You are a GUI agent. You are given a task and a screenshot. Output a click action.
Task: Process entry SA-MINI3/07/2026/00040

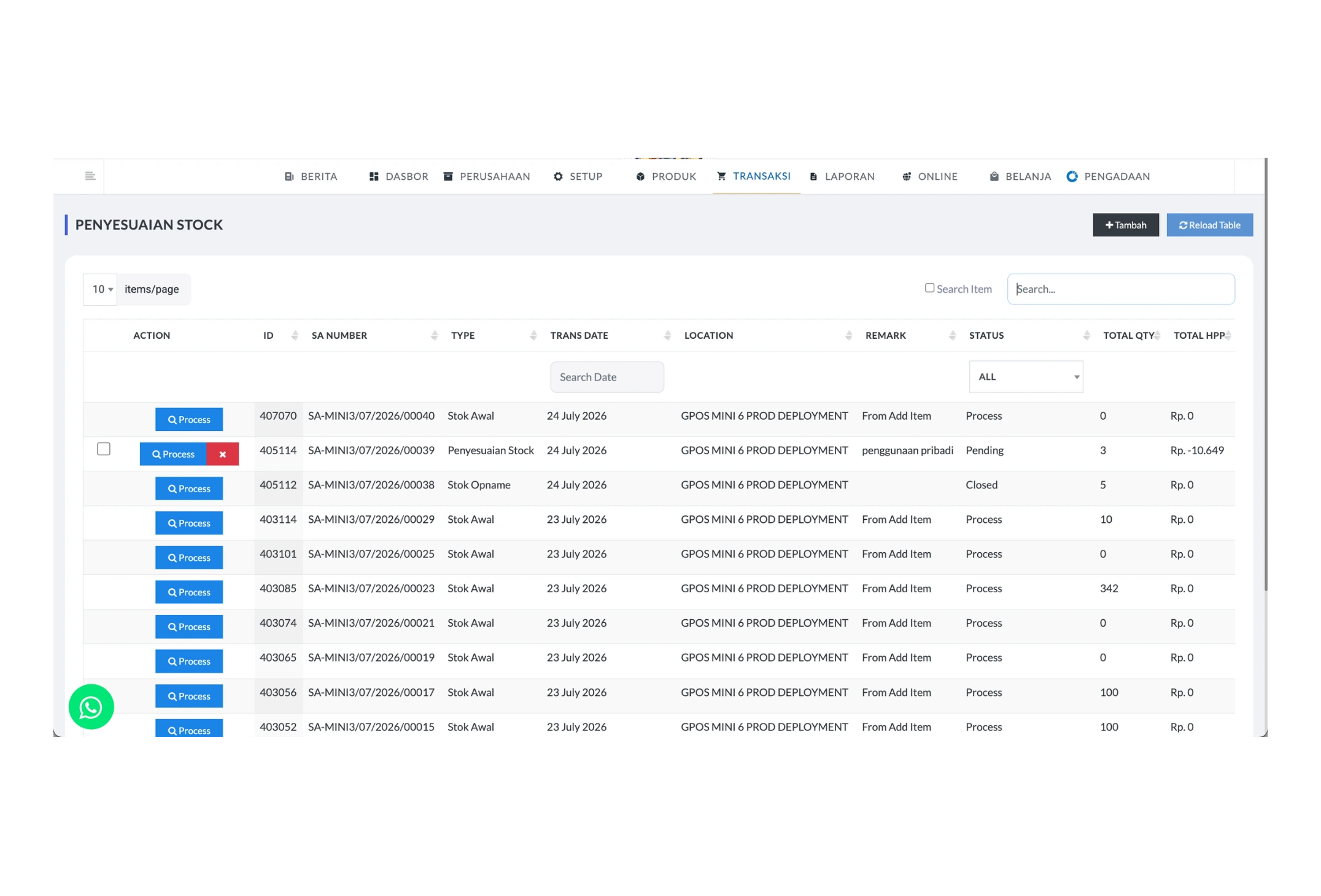tap(189, 420)
